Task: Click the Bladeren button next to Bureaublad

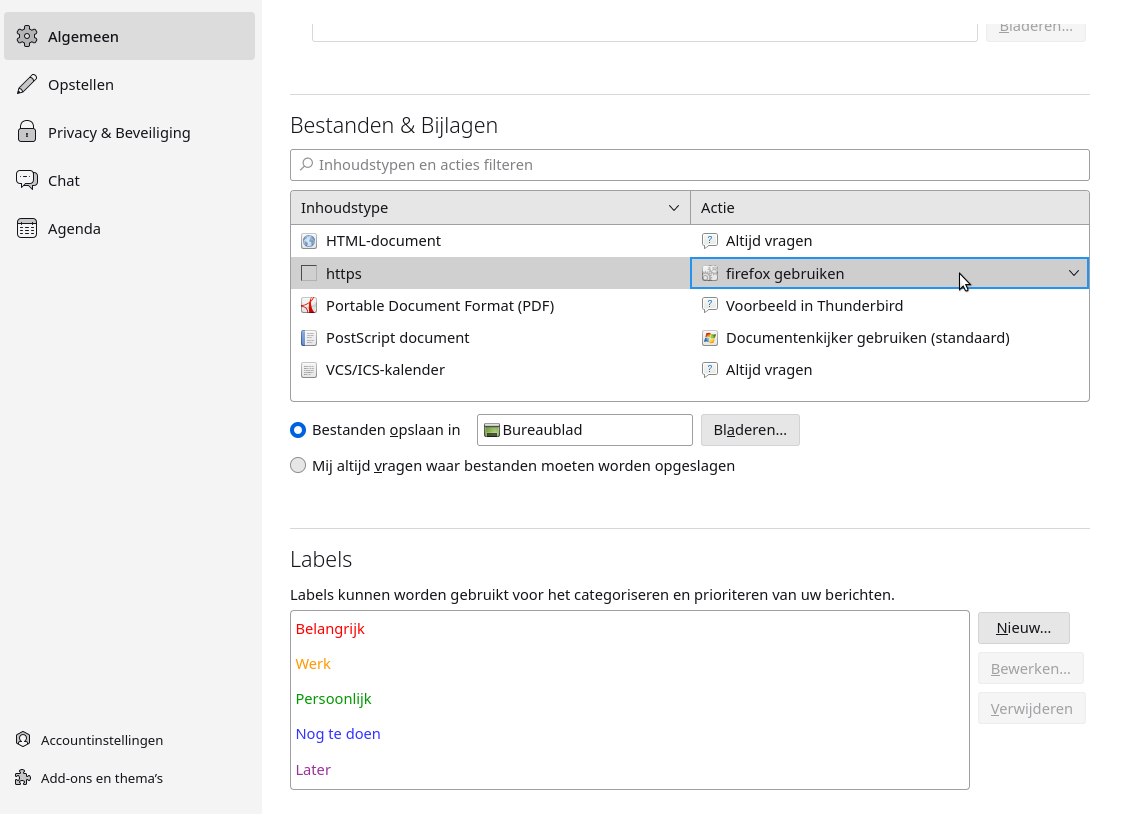Action: 750,430
